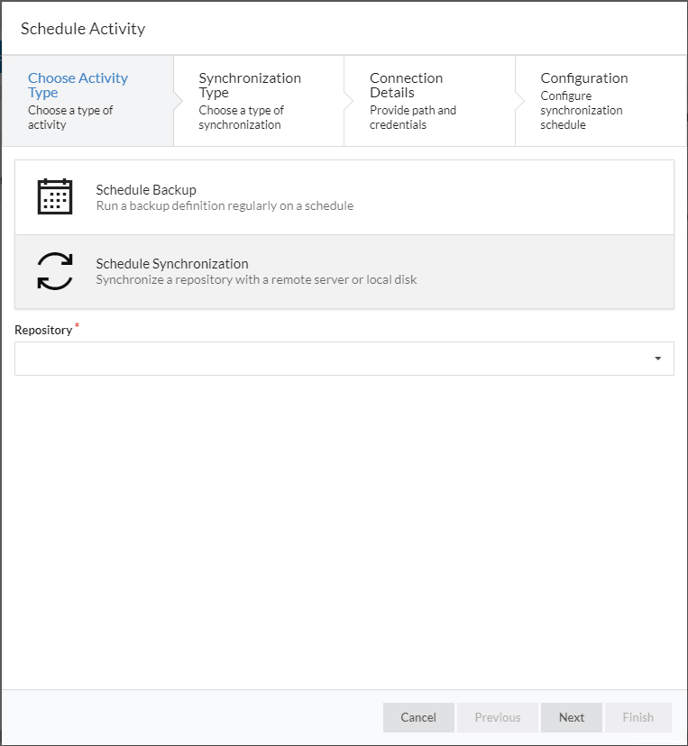Click the sync arrows icon
Image resolution: width=688 pixels, height=746 pixels.
(x=55, y=271)
